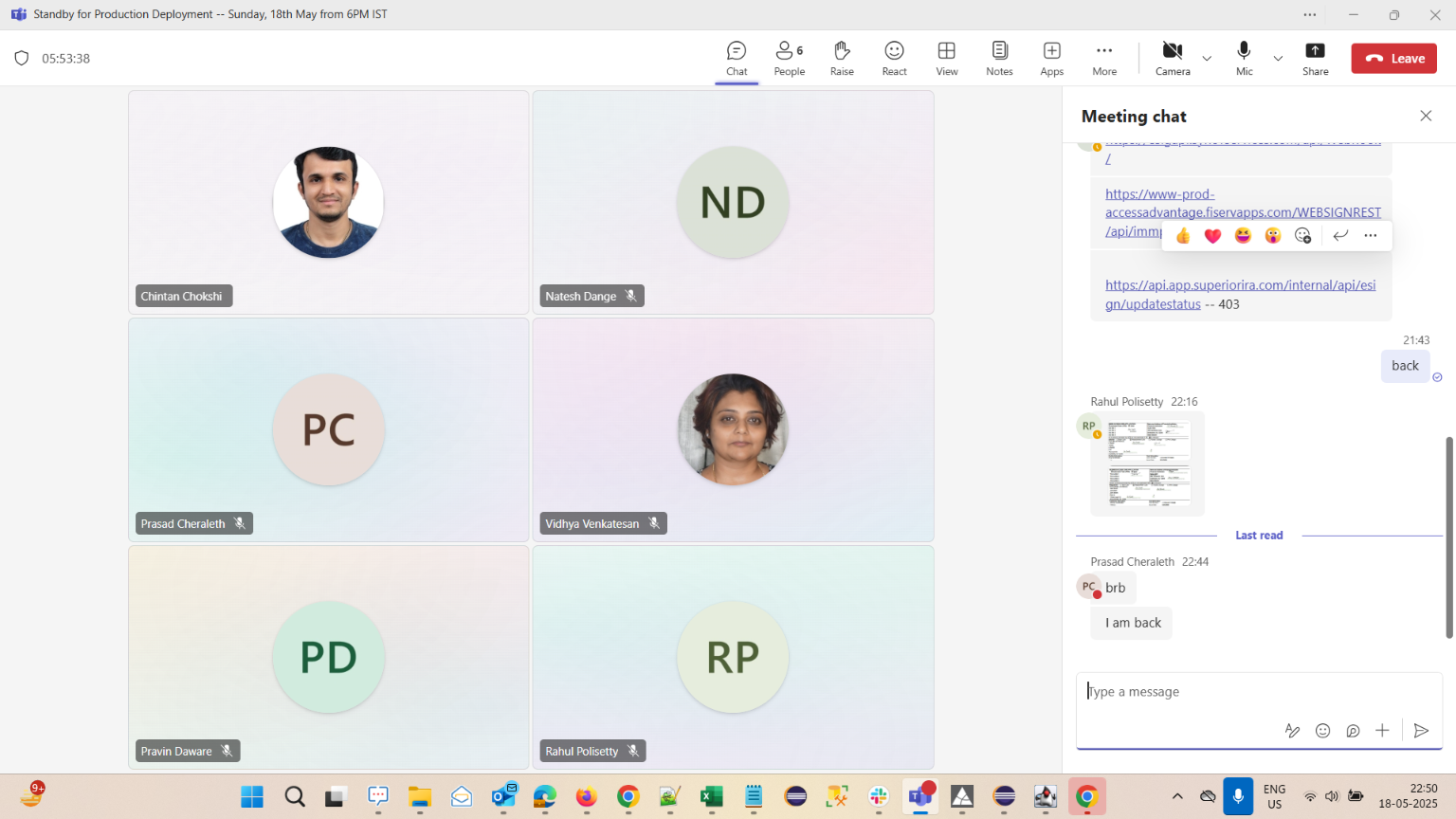The height and width of the screenshot is (819, 1456).
Task: Click the 'brb' message from Prasad Cheraleth
Action: (x=1116, y=588)
